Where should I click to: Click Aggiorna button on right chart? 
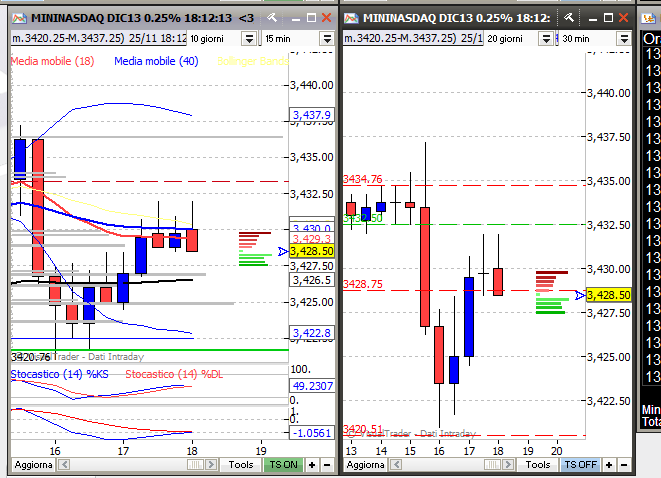click(365, 465)
